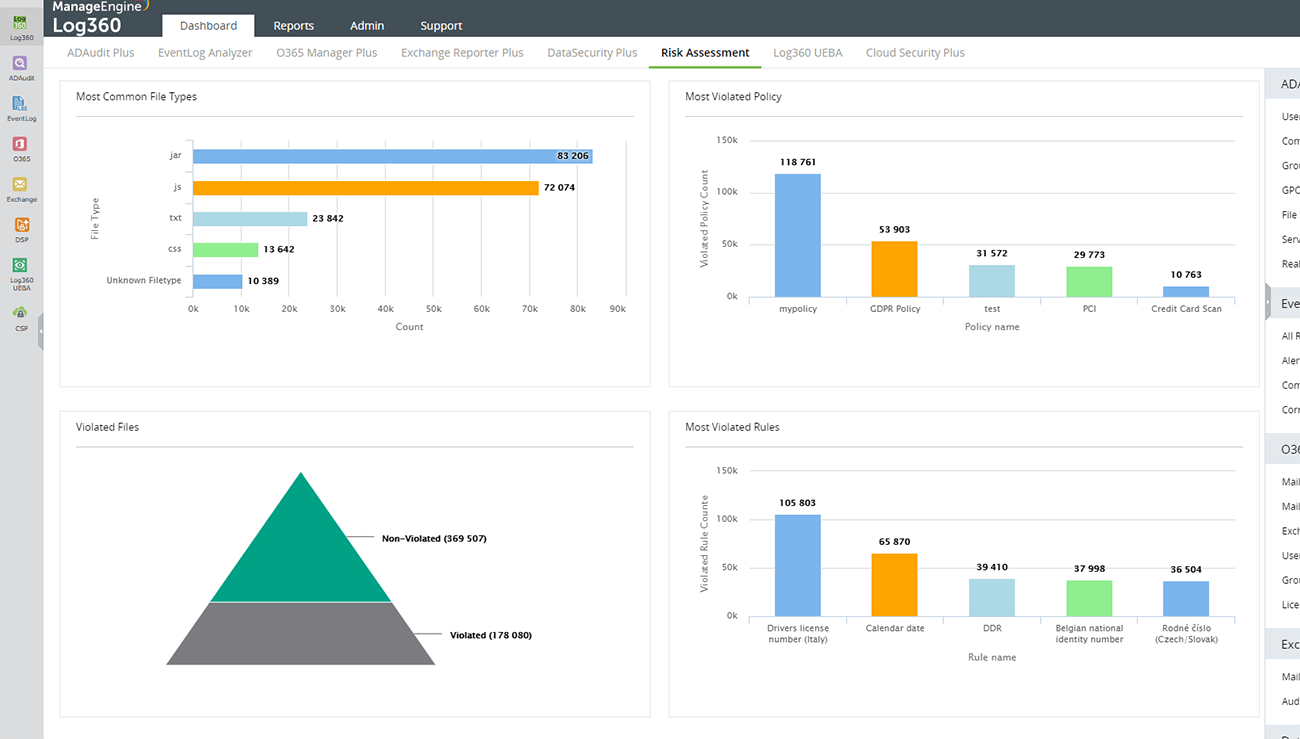Open the EventLog Analyzer sub-tab
Viewport: 1300px width, 739px height.
[x=205, y=53]
